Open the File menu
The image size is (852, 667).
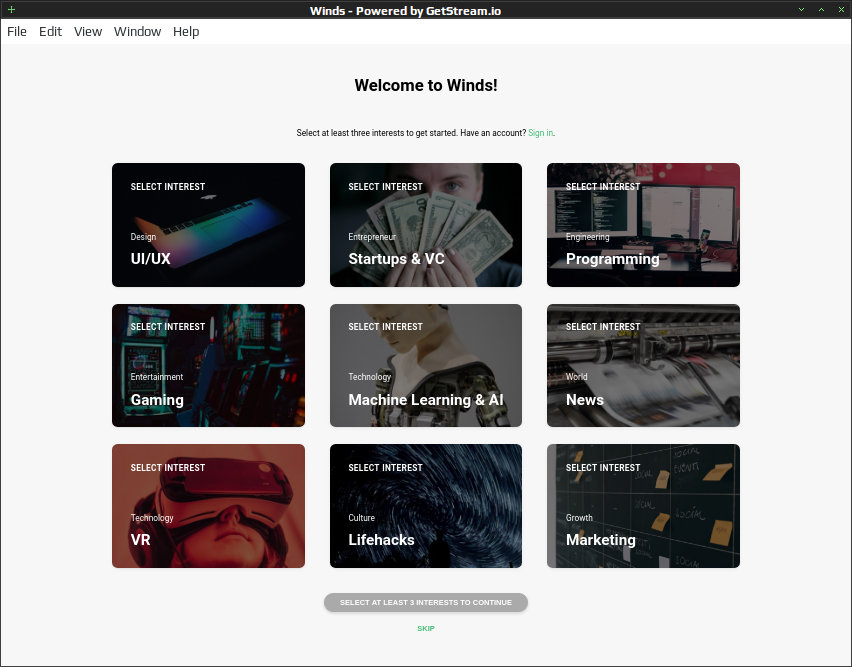click(x=17, y=32)
